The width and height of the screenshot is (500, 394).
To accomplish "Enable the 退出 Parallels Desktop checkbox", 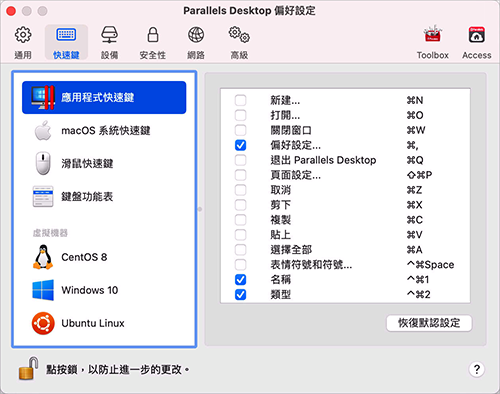I will 240,160.
